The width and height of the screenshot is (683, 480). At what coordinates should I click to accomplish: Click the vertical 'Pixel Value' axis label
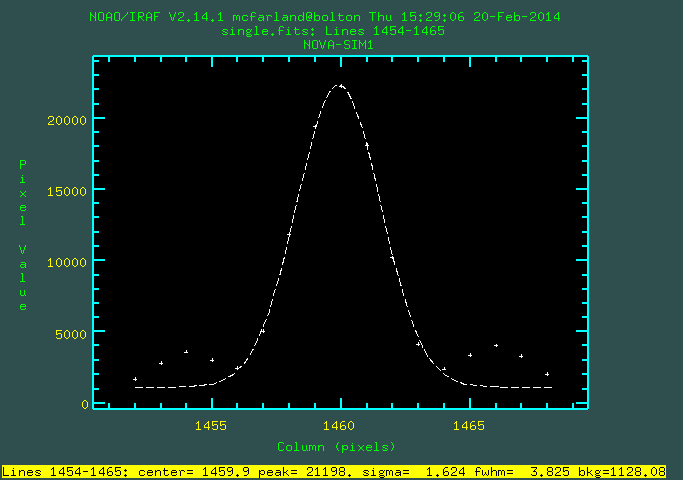(23, 235)
